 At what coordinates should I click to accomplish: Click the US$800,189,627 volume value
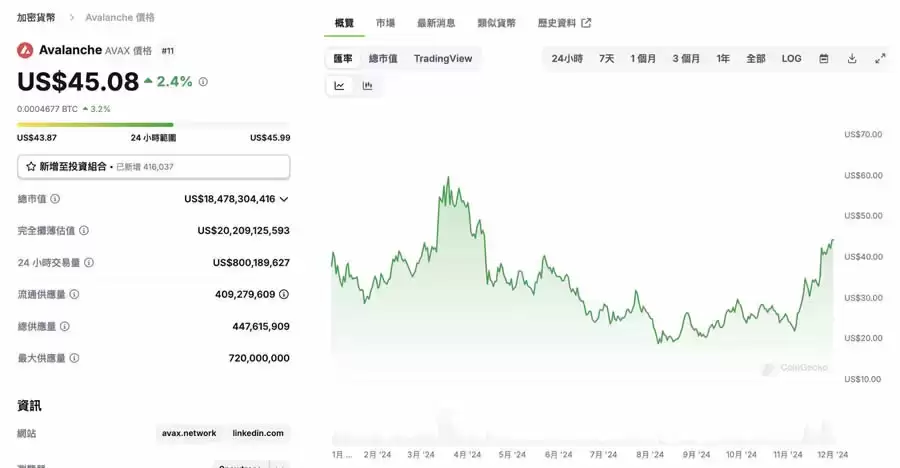pos(251,262)
